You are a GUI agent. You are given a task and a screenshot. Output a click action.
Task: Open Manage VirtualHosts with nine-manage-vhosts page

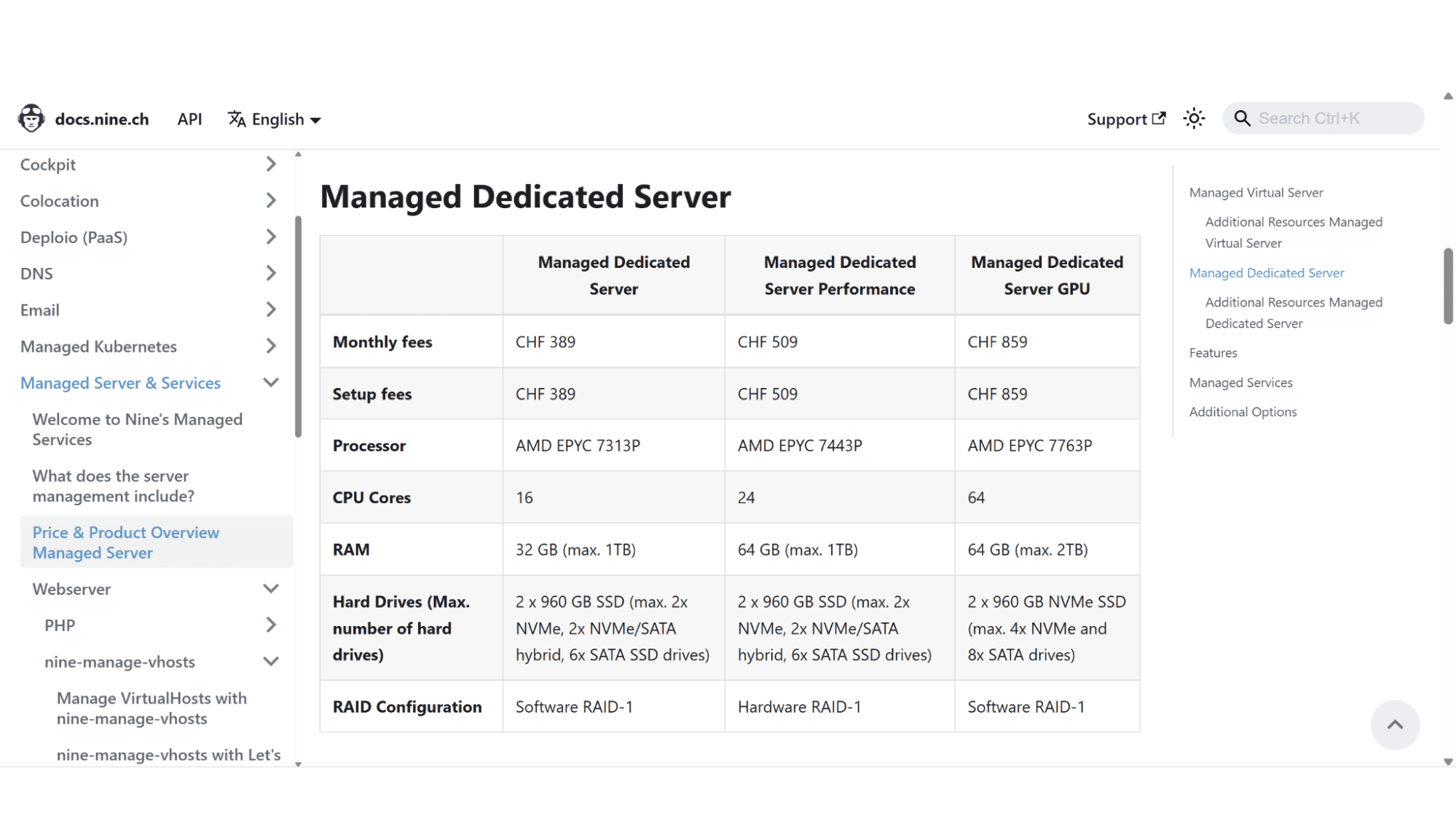coord(151,708)
